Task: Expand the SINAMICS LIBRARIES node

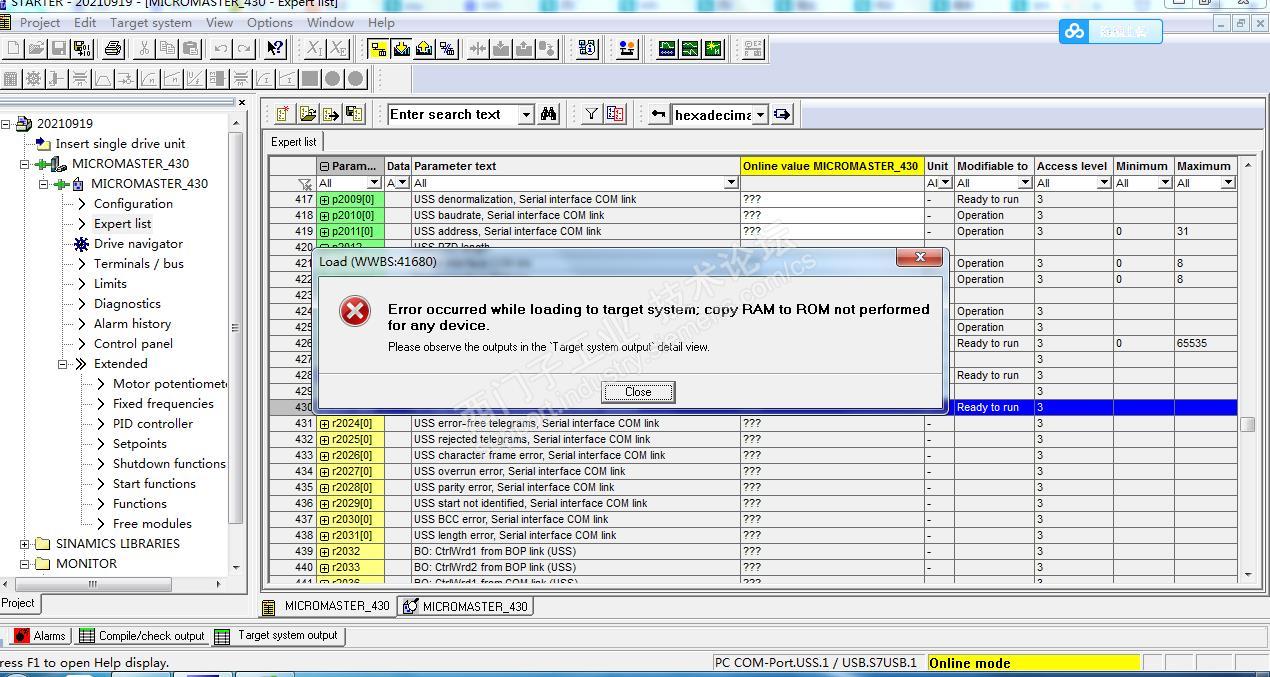Action: (x=25, y=544)
